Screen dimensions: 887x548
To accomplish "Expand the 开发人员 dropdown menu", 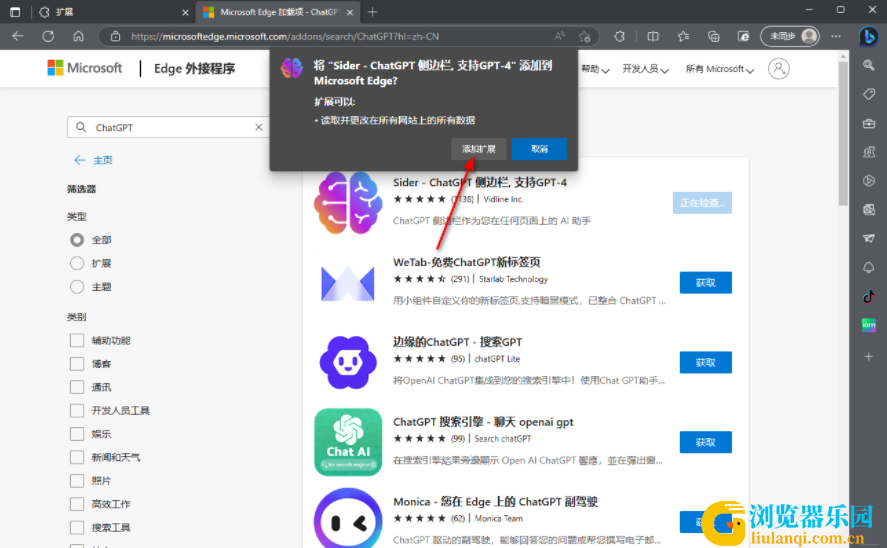I will pos(645,69).
